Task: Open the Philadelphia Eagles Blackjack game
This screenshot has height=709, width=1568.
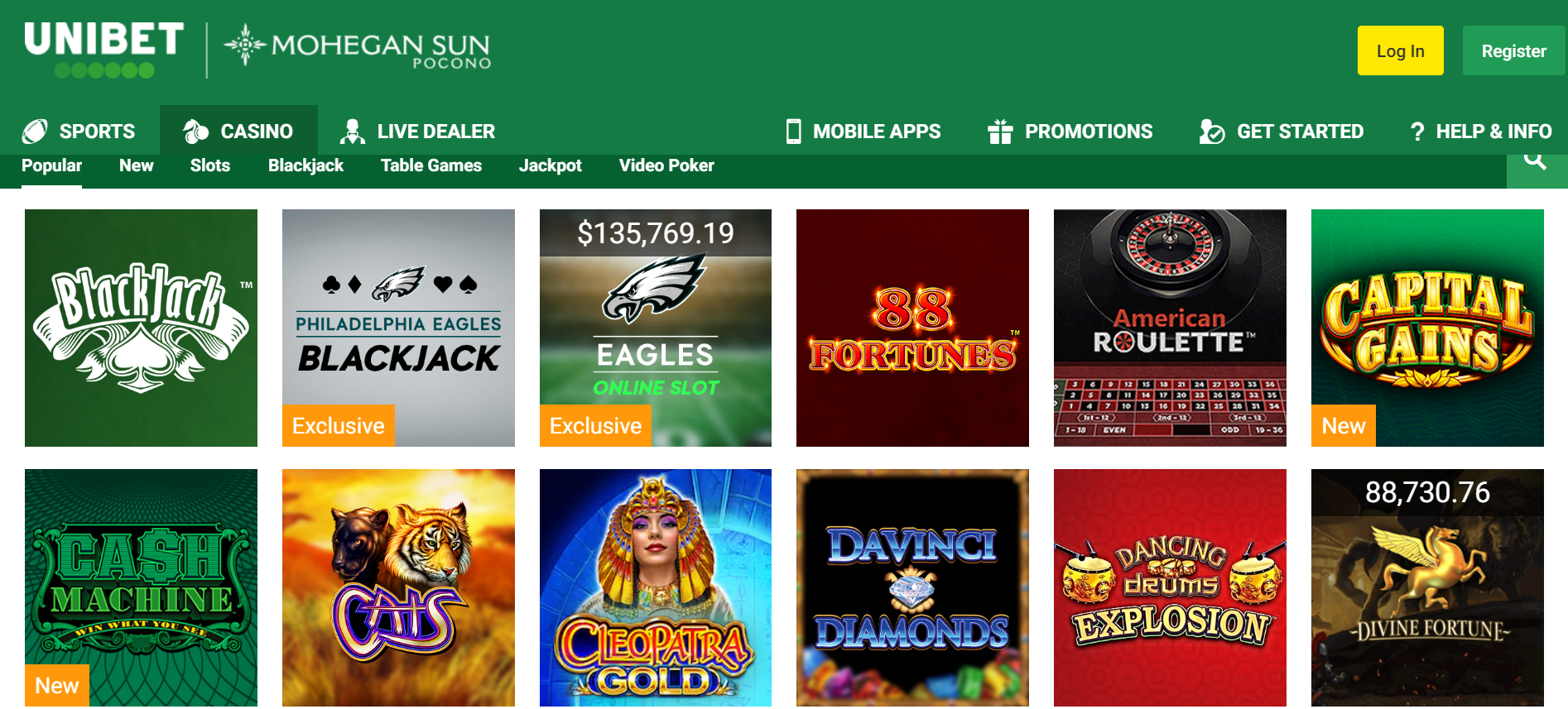Action: click(398, 328)
